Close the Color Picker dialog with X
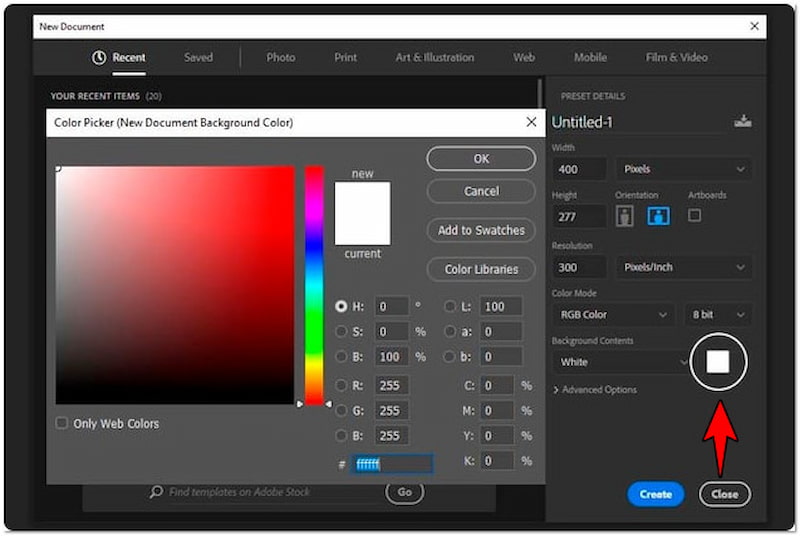The height and width of the screenshot is (536, 800). (x=531, y=122)
